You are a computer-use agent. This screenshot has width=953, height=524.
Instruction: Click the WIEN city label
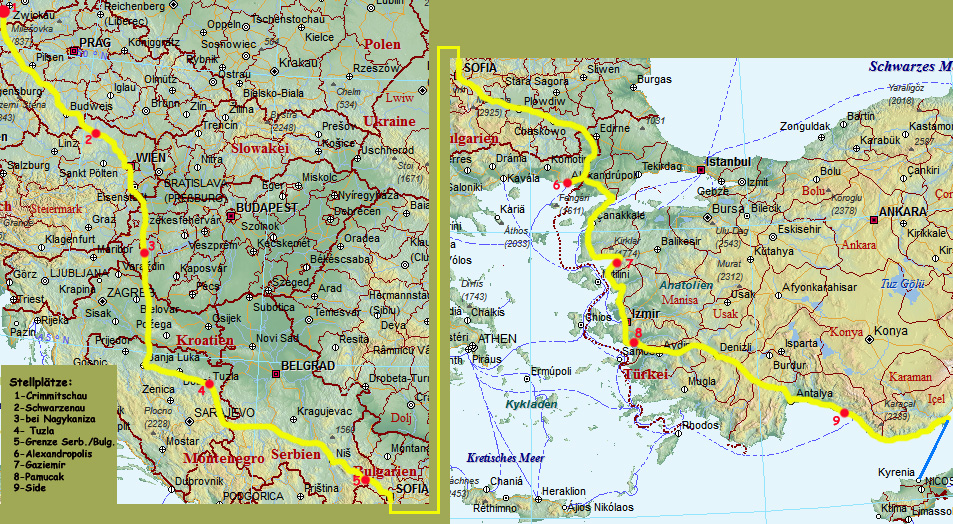(x=149, y=158)
